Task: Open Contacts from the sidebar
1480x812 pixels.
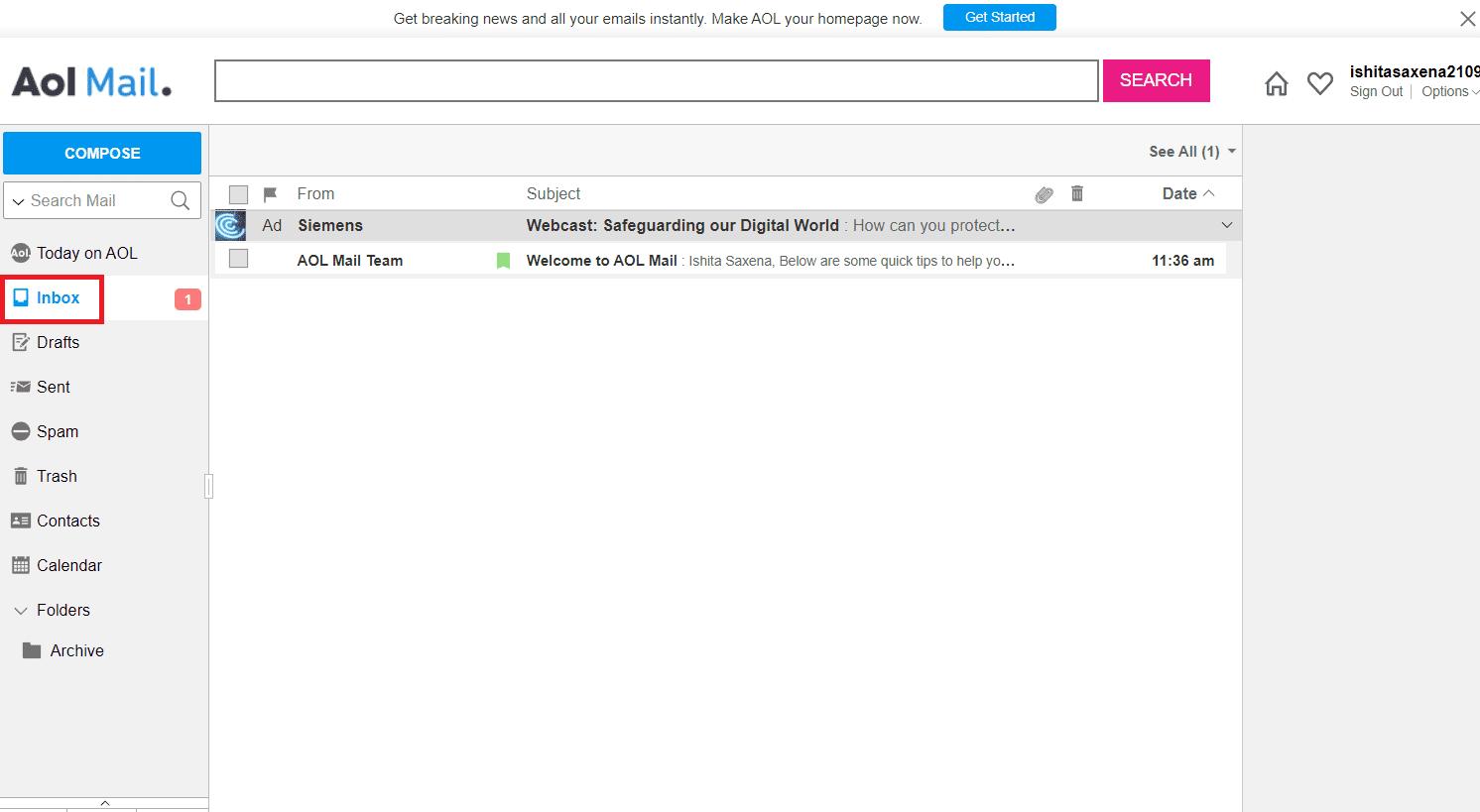Action: pos(66,520)
